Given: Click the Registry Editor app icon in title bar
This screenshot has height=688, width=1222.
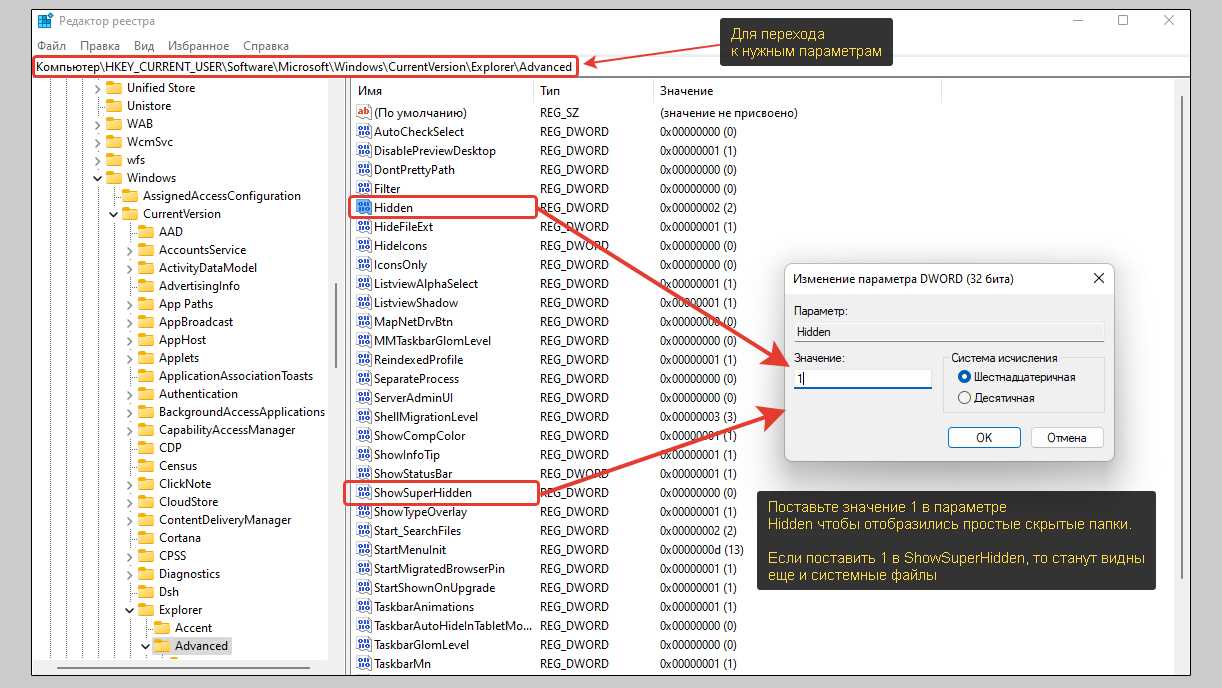Looking at the screenshot, I should (x=46, y=21).
